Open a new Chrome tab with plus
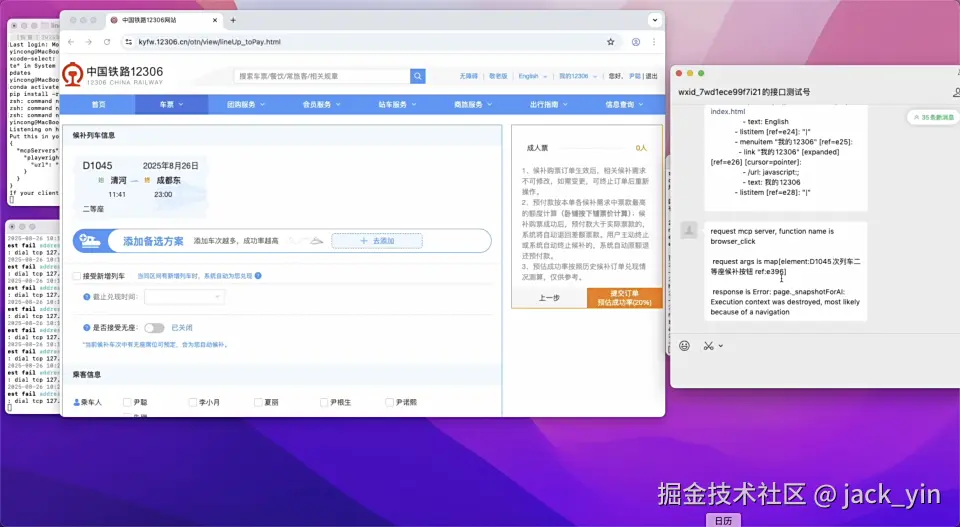The height and width of the screenshot is (527, 960). tap(233, 20)
